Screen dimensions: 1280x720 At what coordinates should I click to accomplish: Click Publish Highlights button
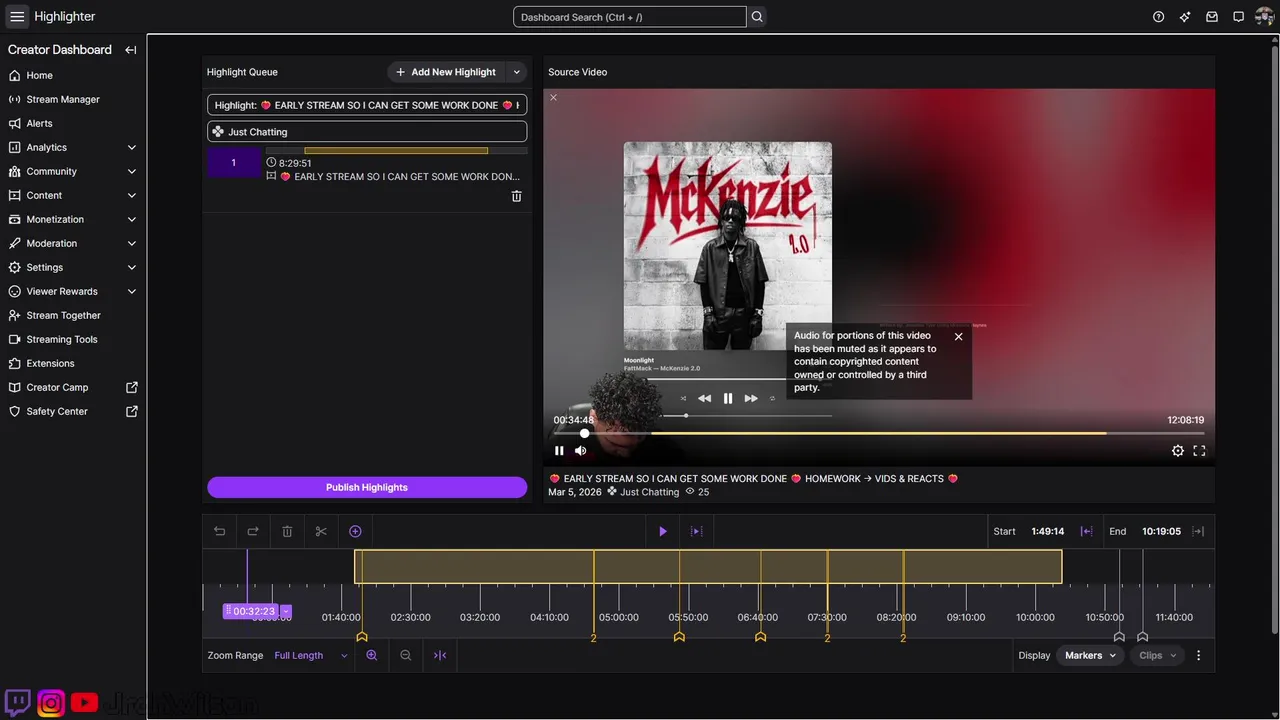point(367,487)
